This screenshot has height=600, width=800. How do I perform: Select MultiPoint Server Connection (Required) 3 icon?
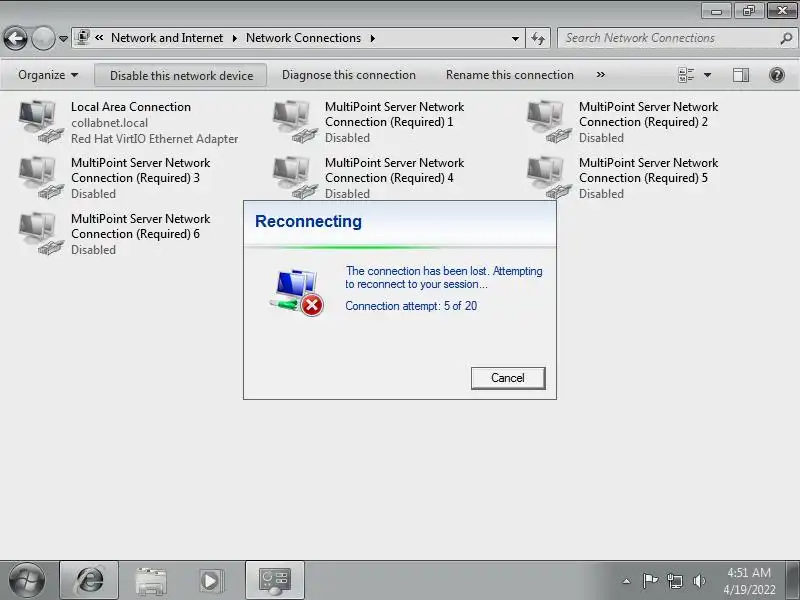coord(41,177)
